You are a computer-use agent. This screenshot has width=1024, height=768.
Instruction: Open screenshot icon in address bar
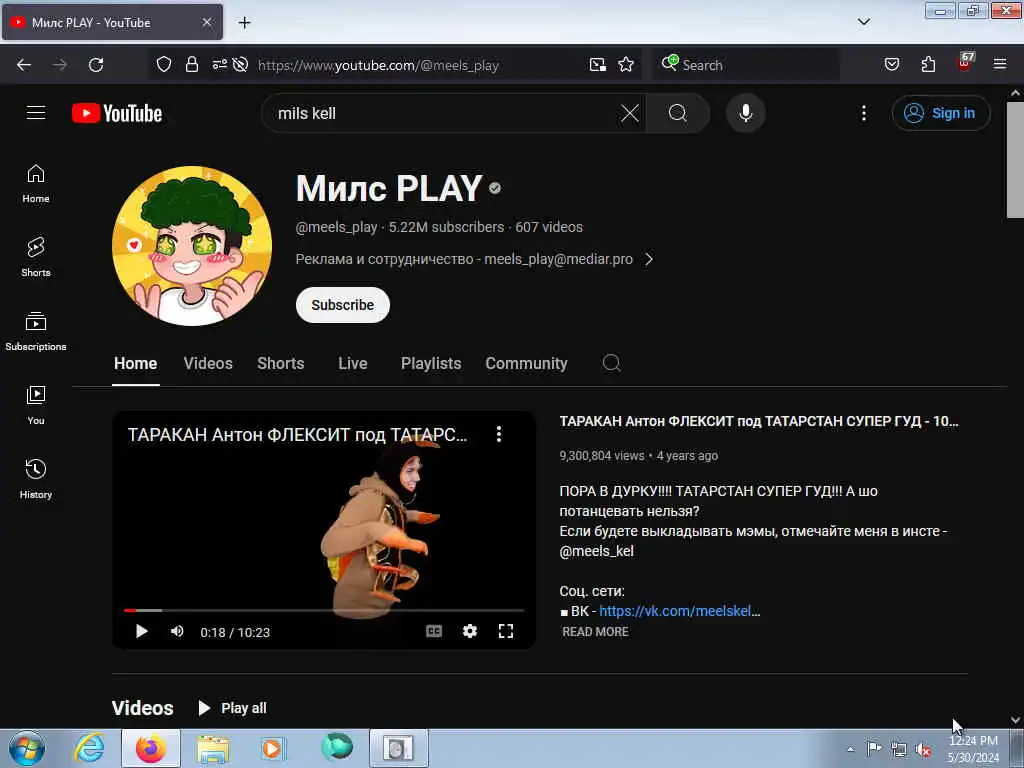[x=597, y=65]
